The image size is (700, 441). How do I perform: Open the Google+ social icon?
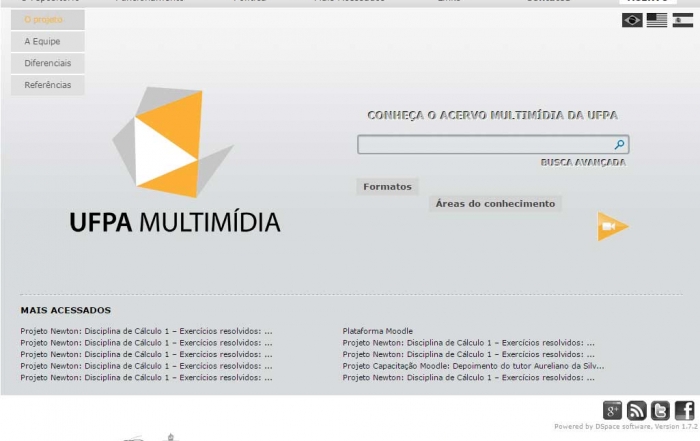(612, 410)
